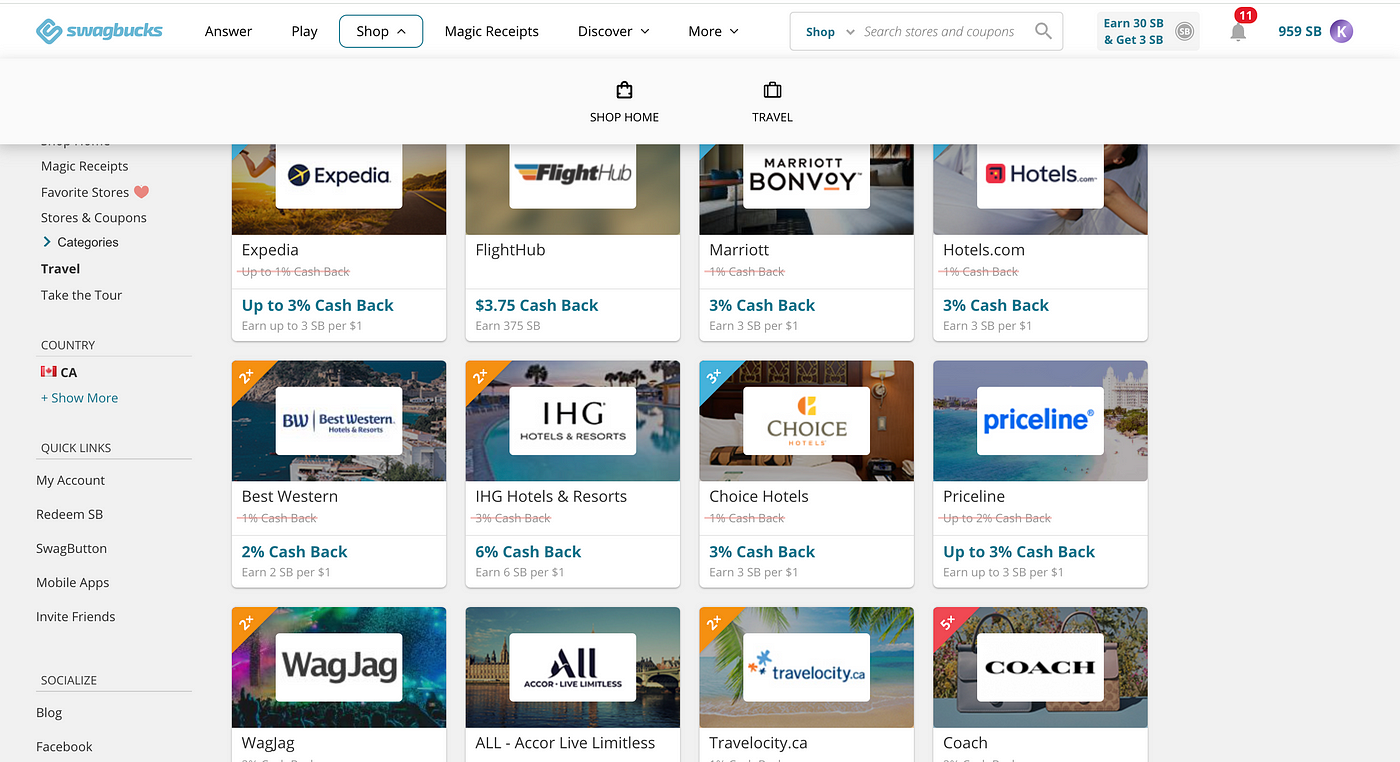Open the Best Western logo tile
The height and width of the screenshot is (762, 1400).
point(338,421)
